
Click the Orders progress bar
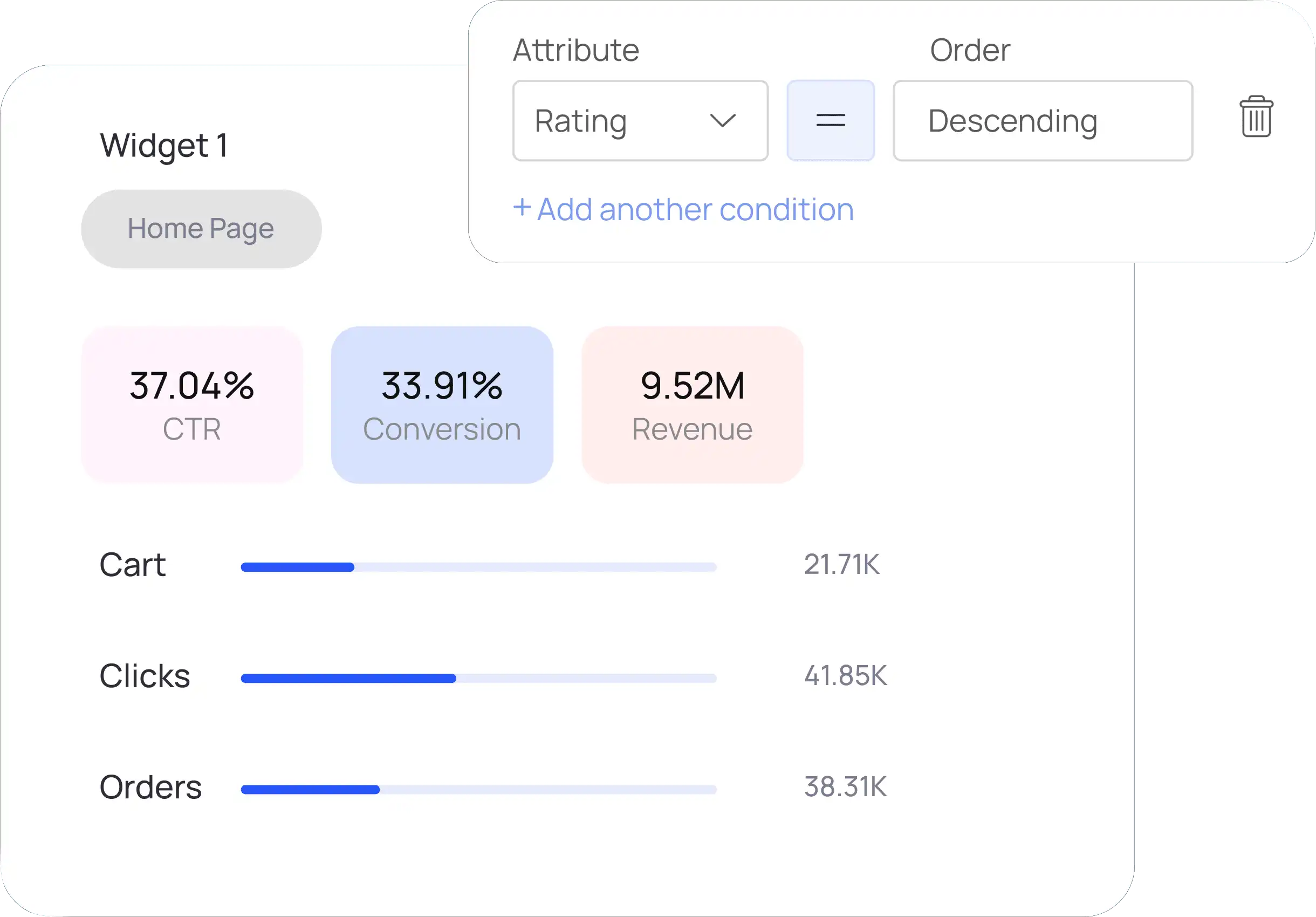point(478,789)
